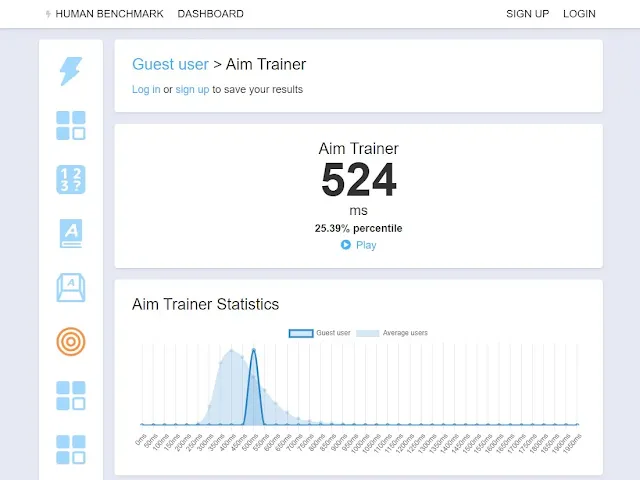Open the DASHBOARD menu item
This screenshot has width=640, height=480.
[x=211, y=14]
